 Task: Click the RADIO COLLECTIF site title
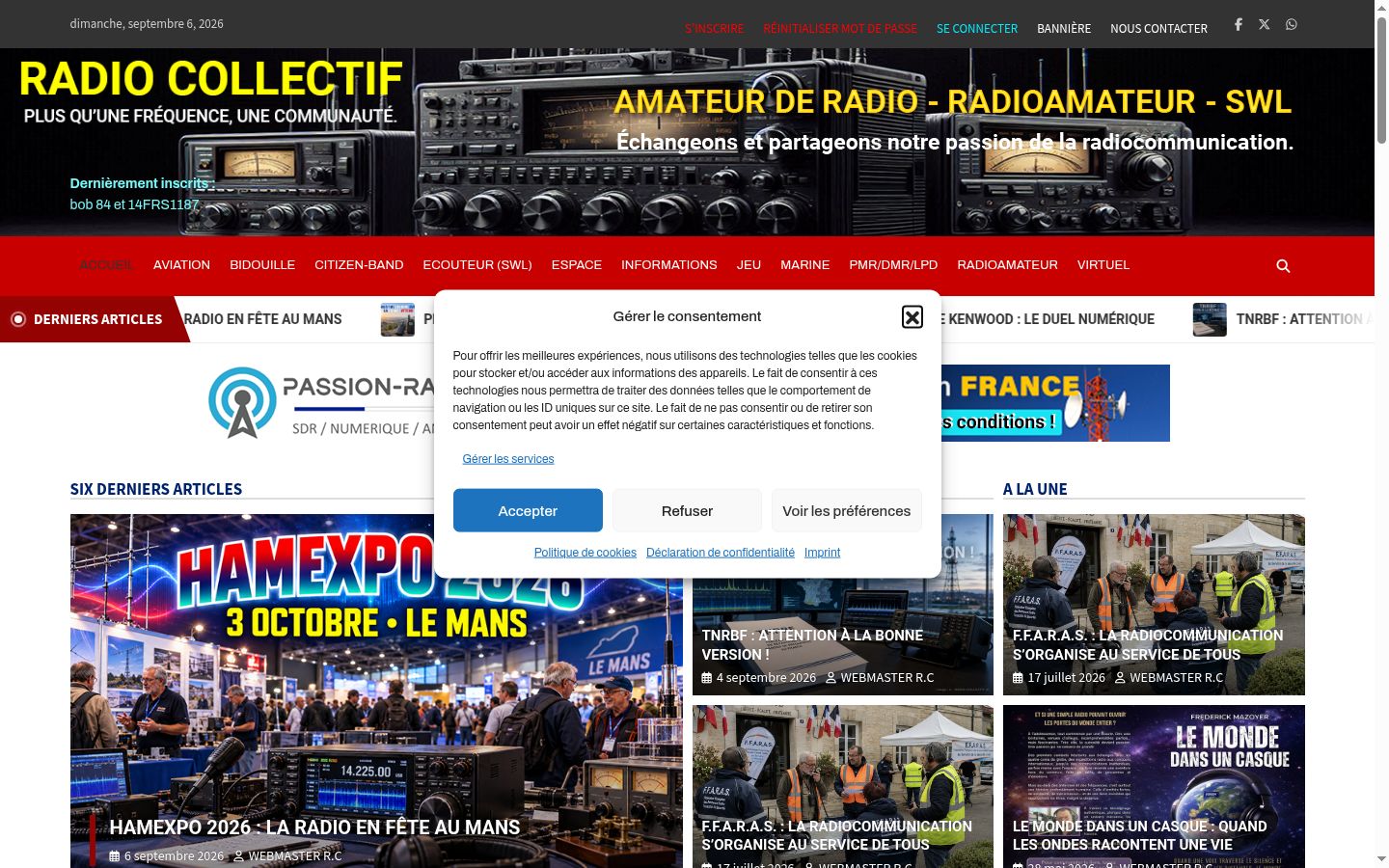pyautogui.click(x=210, y=79)
